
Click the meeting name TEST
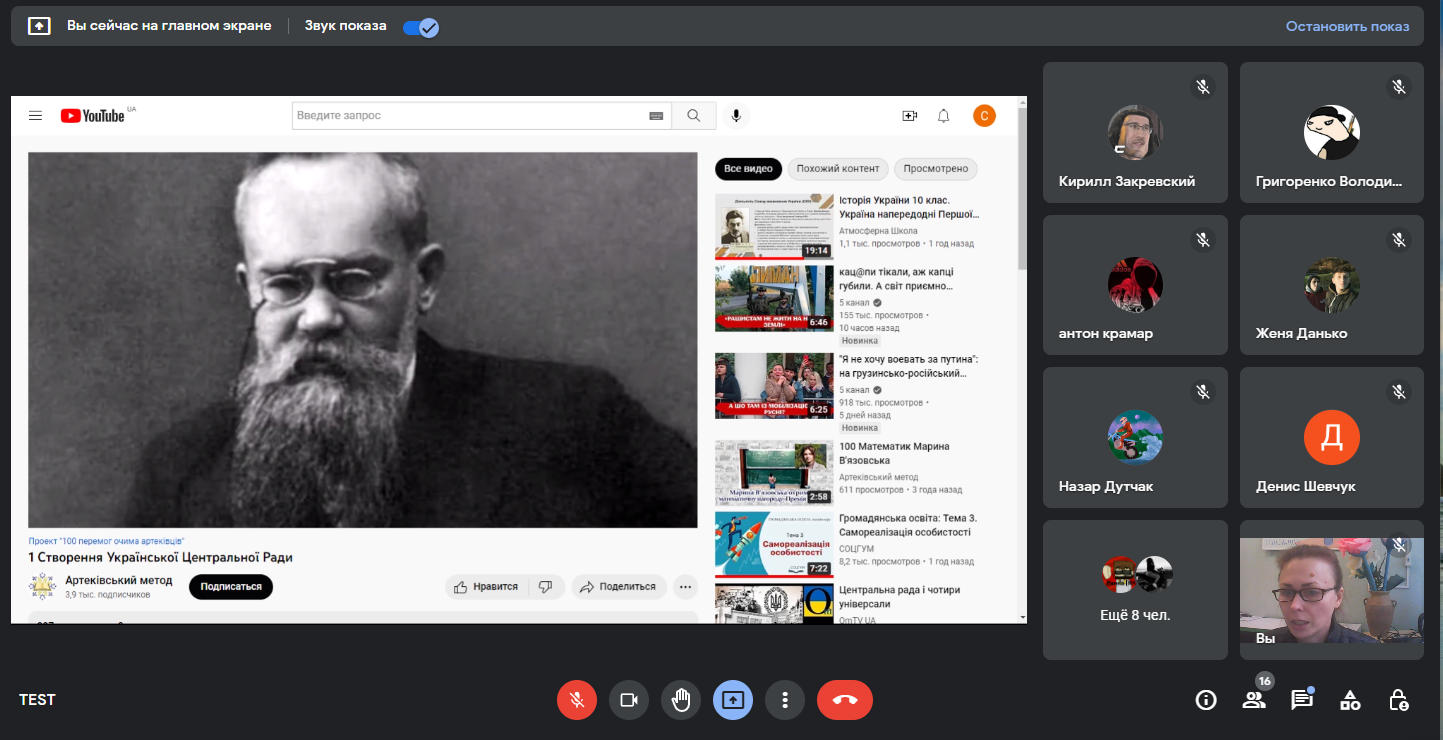pyautogui.click(x=38, y=700)
